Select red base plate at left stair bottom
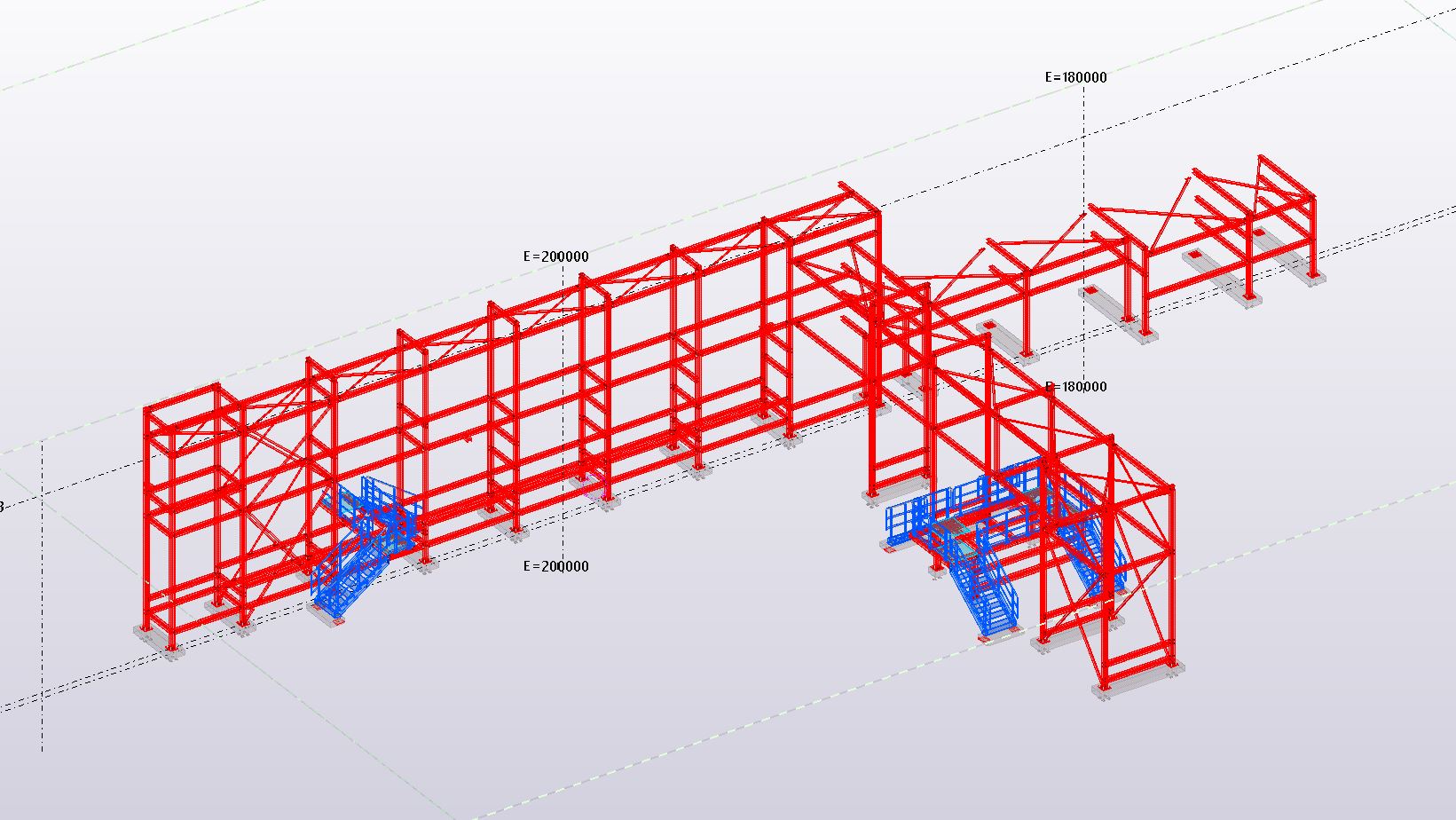 tap(337, 623)
